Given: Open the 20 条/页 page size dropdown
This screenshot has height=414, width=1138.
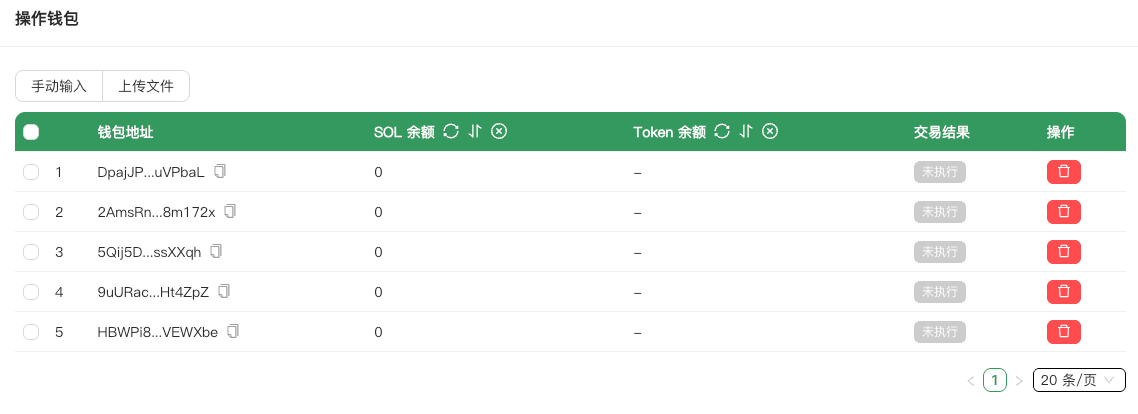Looking at the screenshot, I should tap(1078, 380).
